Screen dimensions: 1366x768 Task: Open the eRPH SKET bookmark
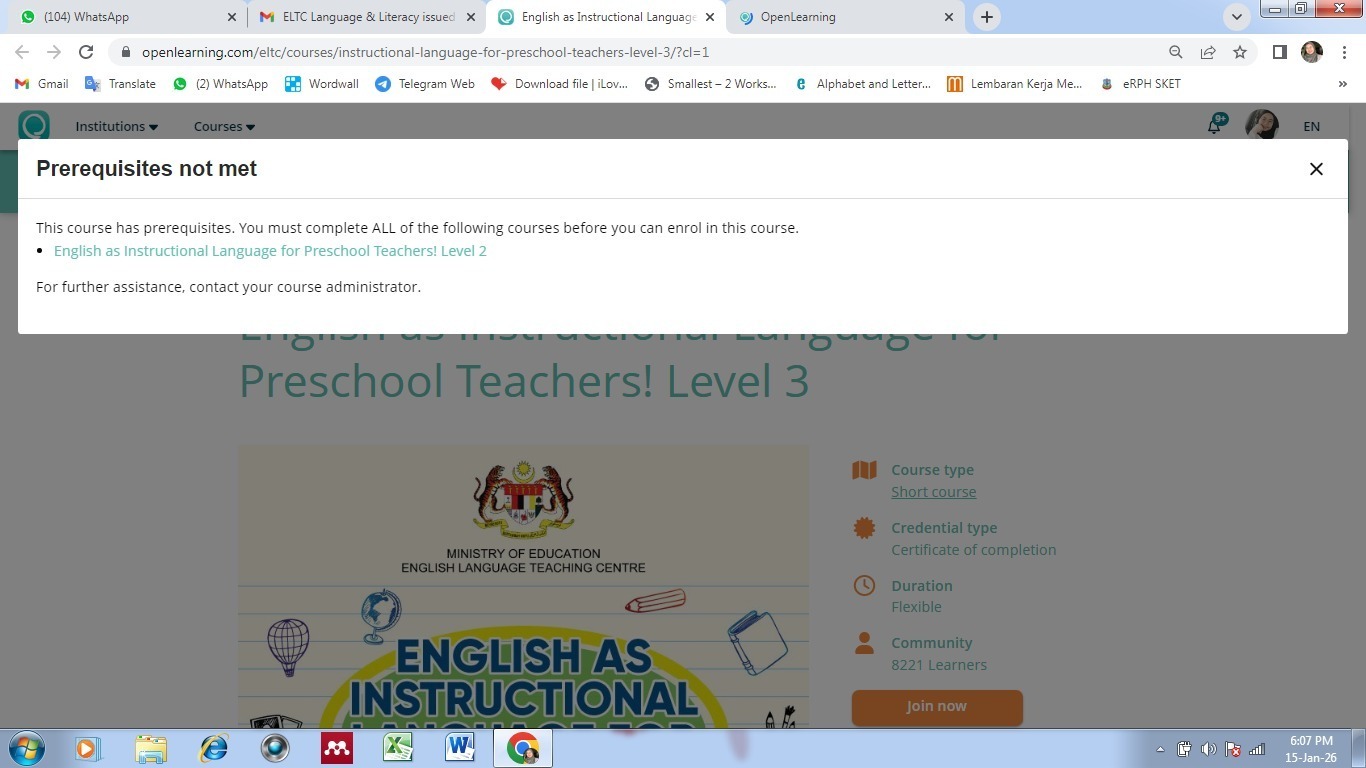(x=1141, y=84)
